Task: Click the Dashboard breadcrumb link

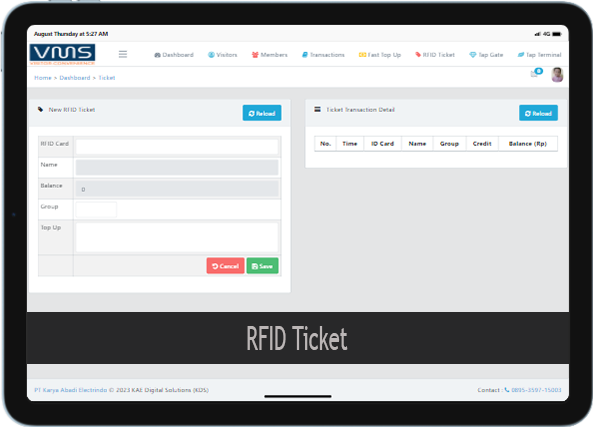Action: click(75, 78)
